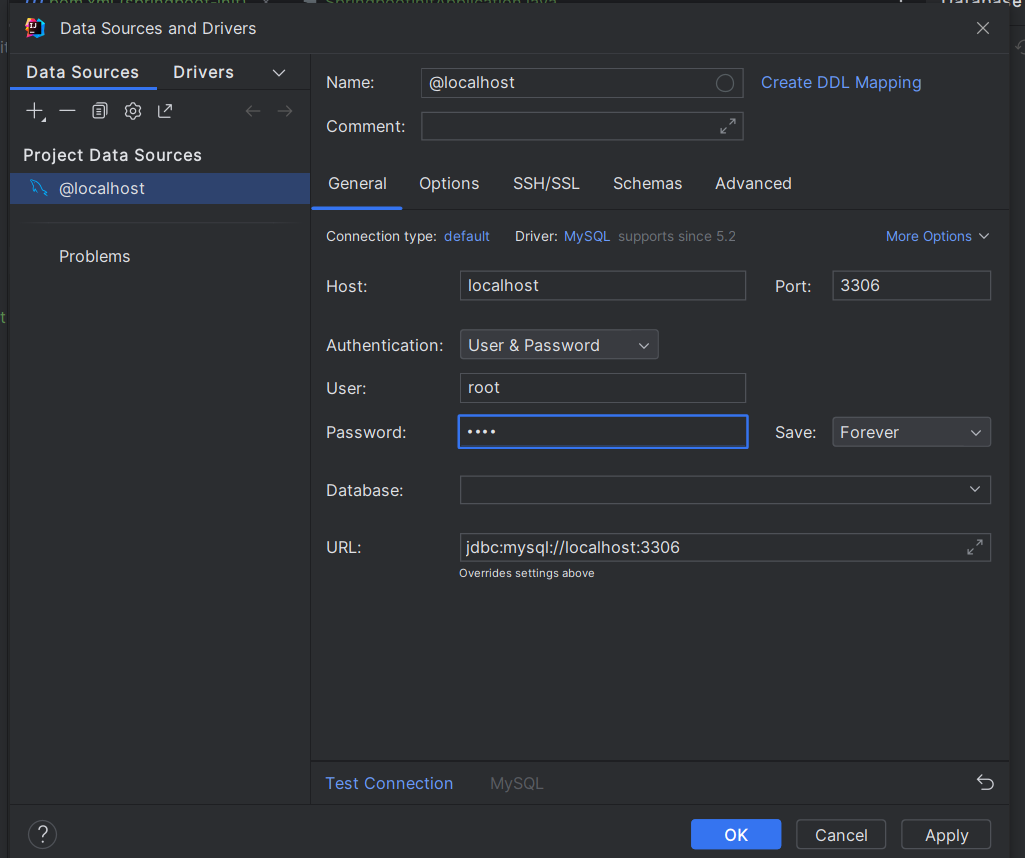Click the User field containing root
The width and height of the screenshot is (1025, 858).
click(x=603, y=388)
